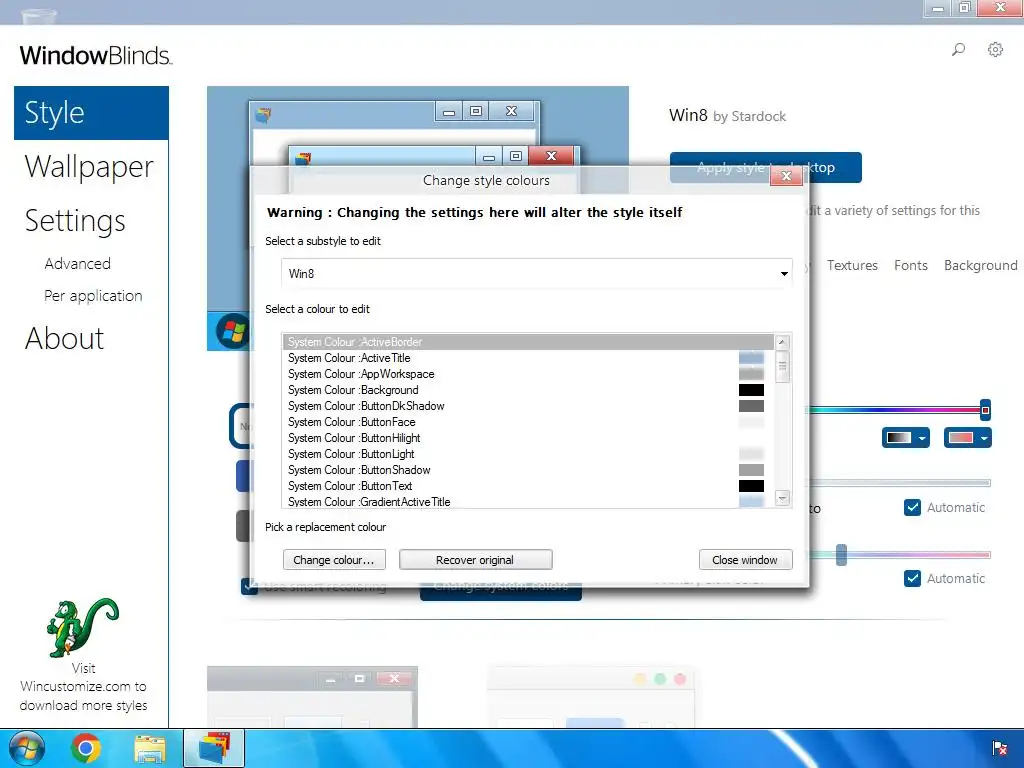Select System Colour ButtonText row
The width and height of the screenshot is (1024, 768).
528,486
